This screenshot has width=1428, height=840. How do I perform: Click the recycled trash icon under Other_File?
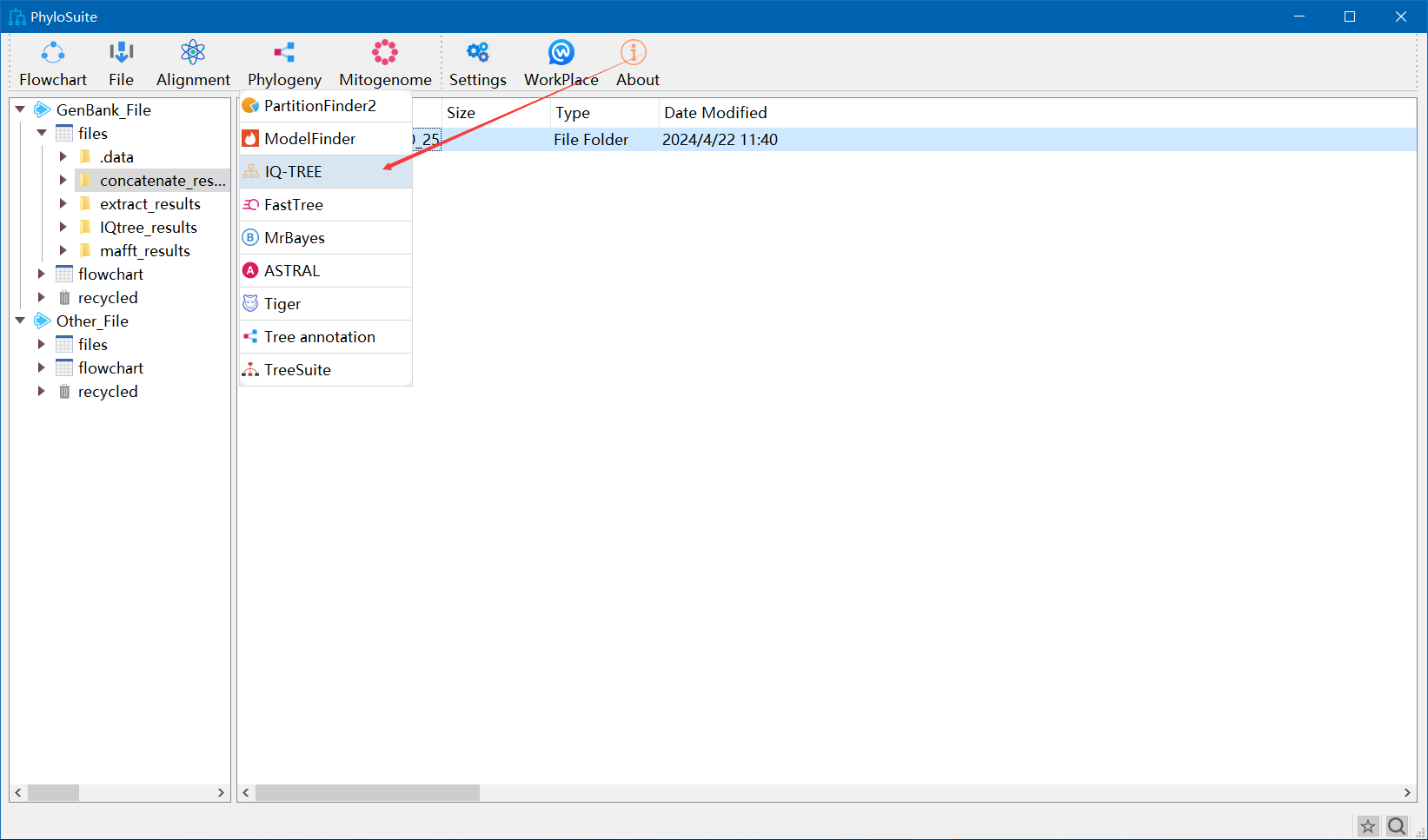click(x=64, y=392)
